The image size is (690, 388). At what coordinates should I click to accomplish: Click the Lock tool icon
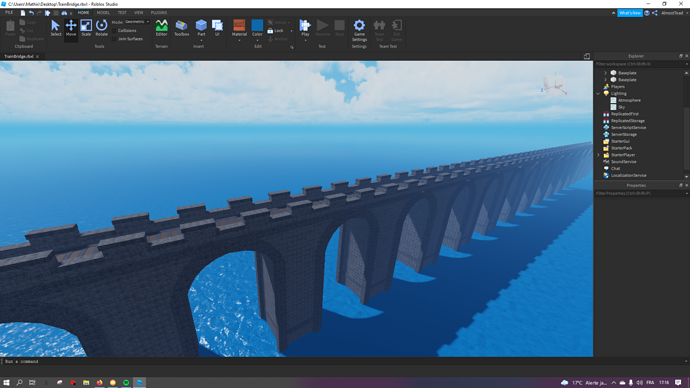[x=270, y=30]
